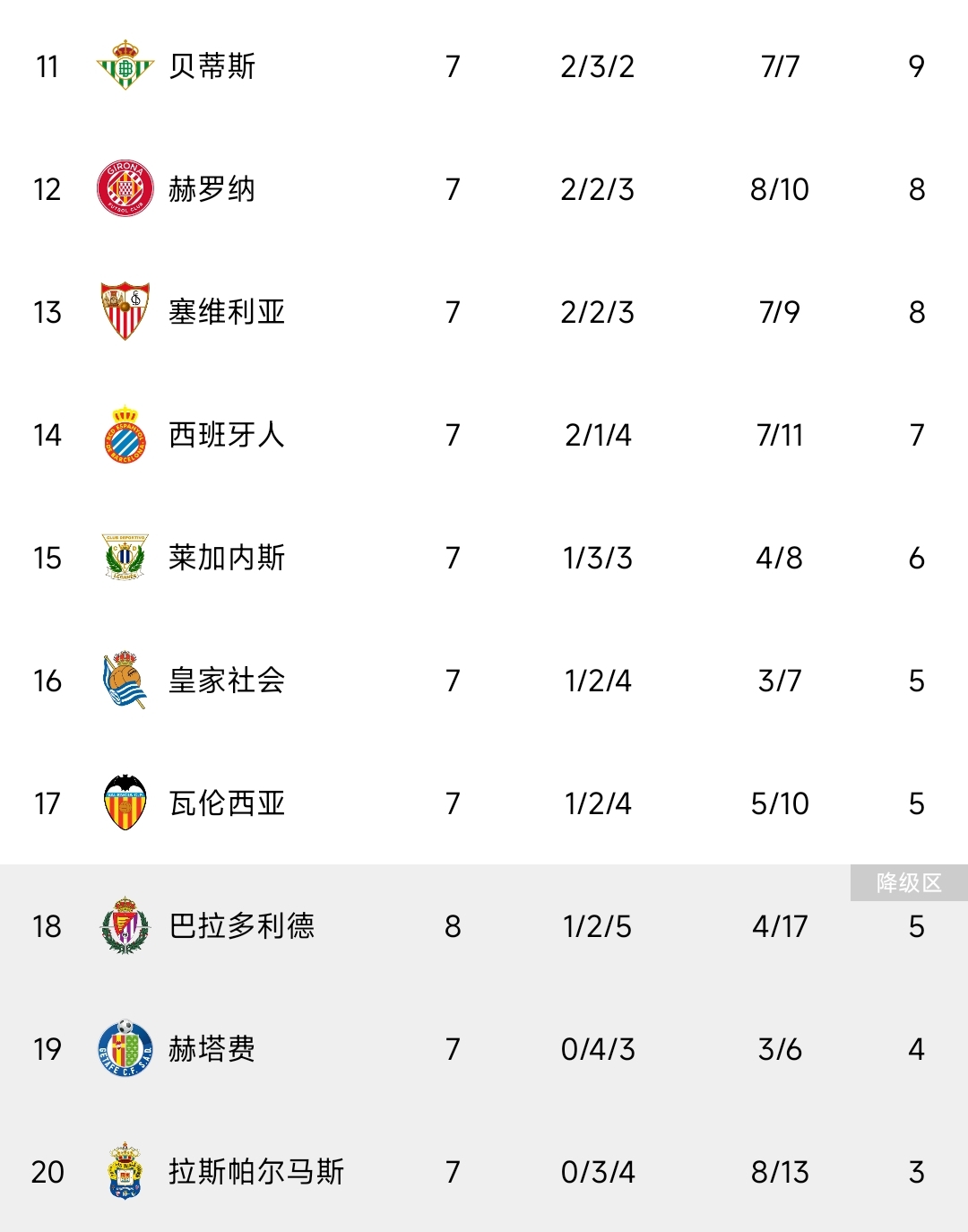
Task: Select the Girona club crest
Action: (125, 188)
